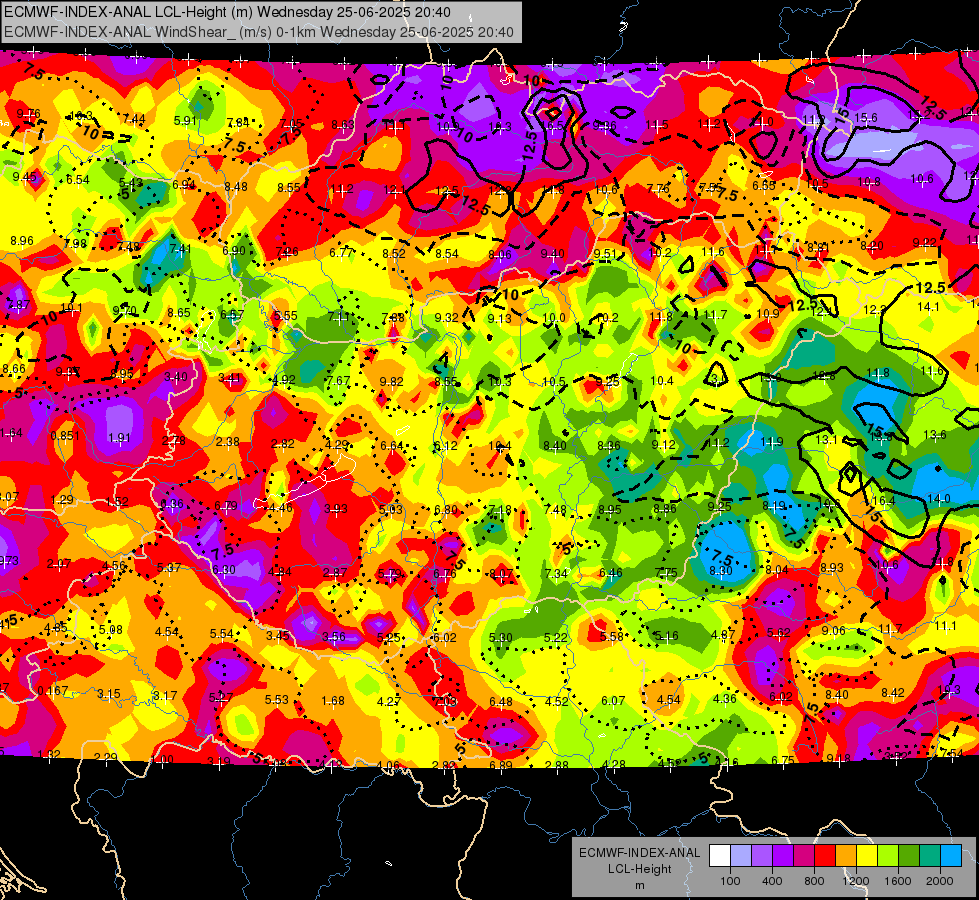This screenshot has width=979, height=900.
Task: Click the legend tick label '2000'
Action: pos(940,881)
